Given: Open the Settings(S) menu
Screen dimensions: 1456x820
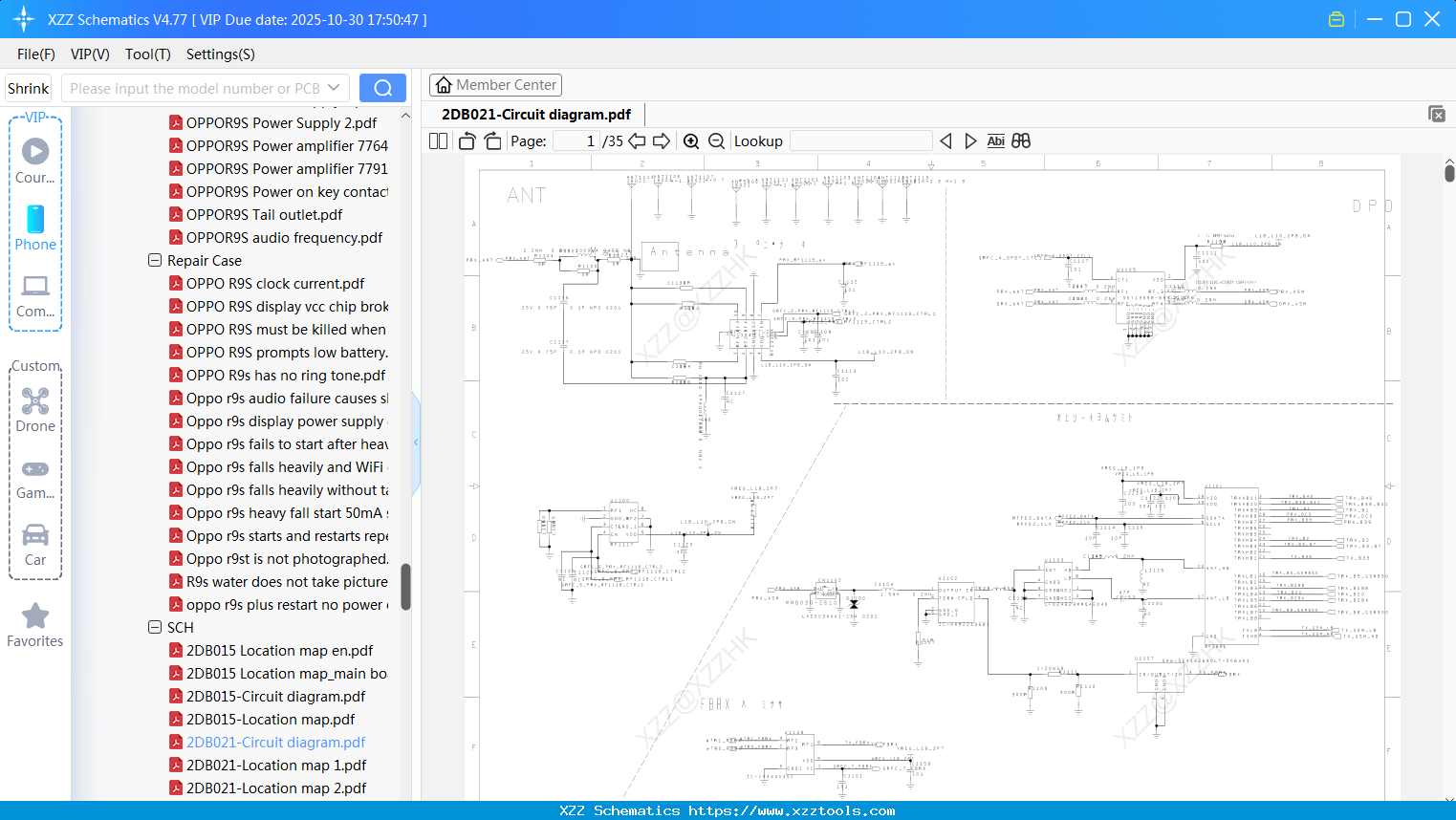Looking at the screenshot, I should click(x=220, y=54).
